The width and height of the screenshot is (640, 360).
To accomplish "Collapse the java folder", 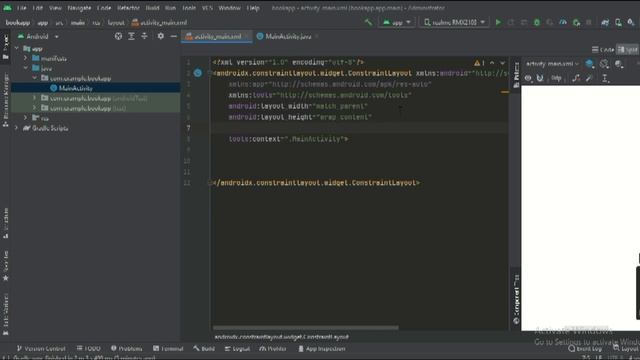I will (x=26, y=68).
